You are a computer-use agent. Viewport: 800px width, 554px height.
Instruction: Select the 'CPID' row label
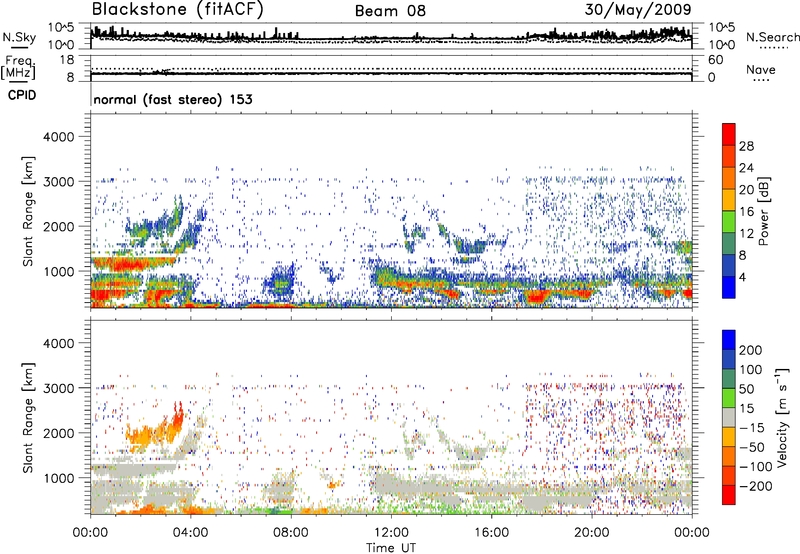pyautogui.click(x=22, y=95)
